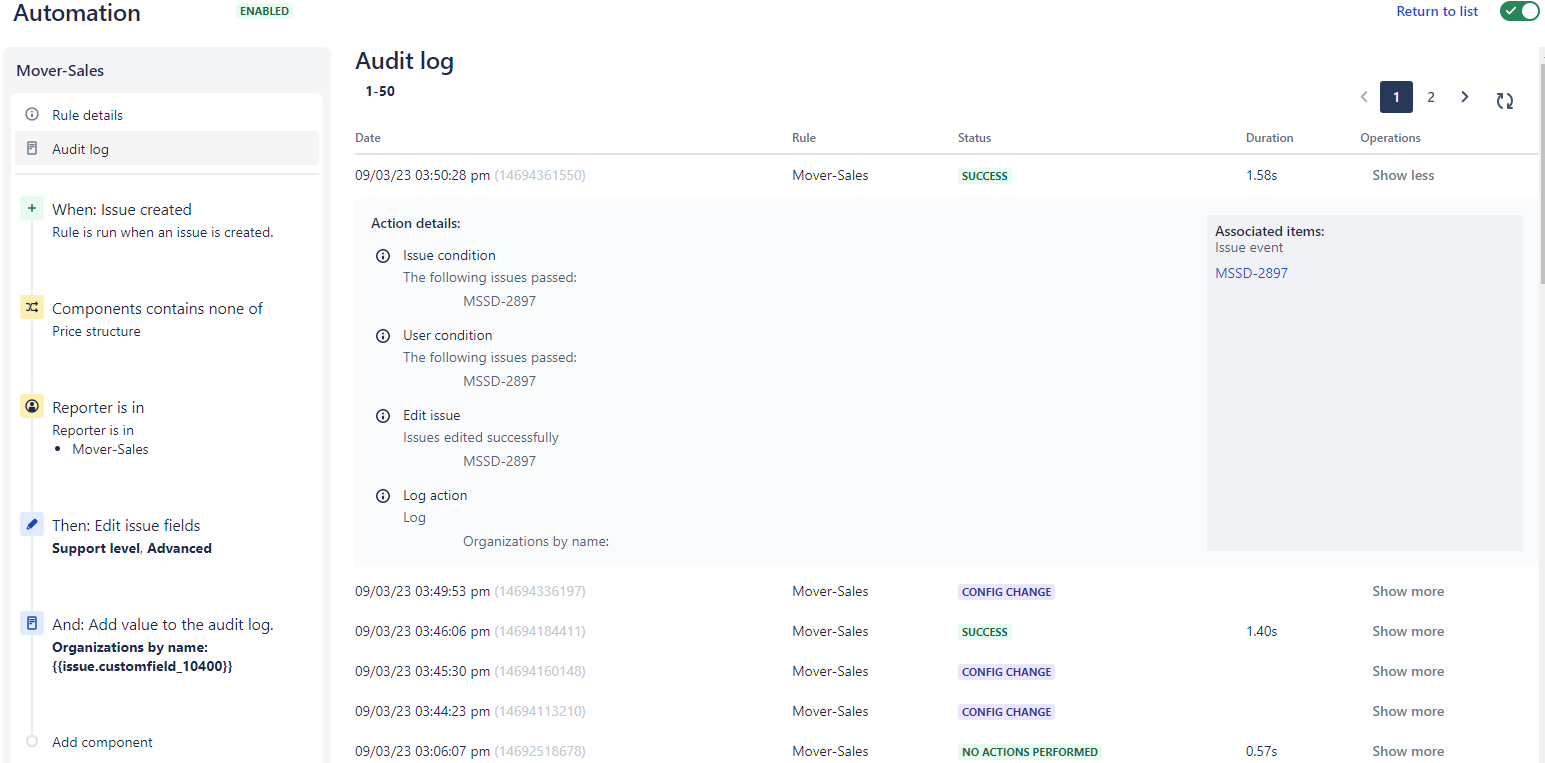Screen dimensions: 1545x763
Task: Click the NO ACTIONS PERFORMED status badge
Action: coord(1030,752)
